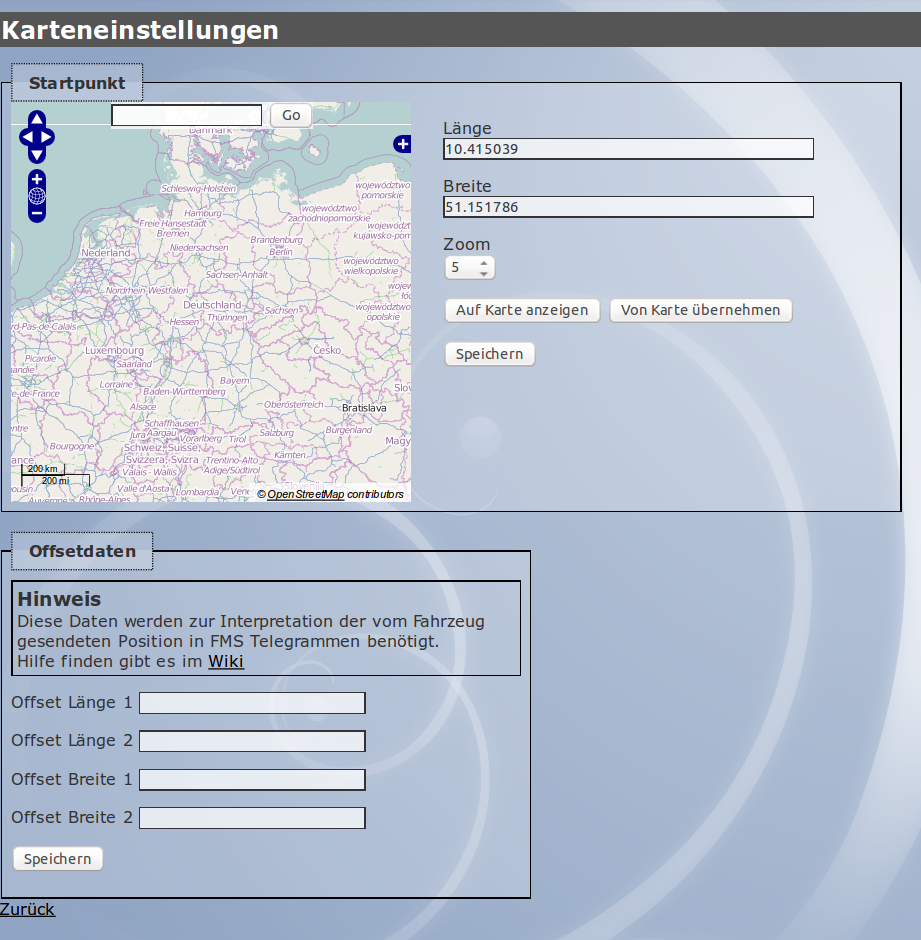Screen dimensions: 921x940
Task: Save the Offsetdaten with Speichern
Action: (58, 858)
